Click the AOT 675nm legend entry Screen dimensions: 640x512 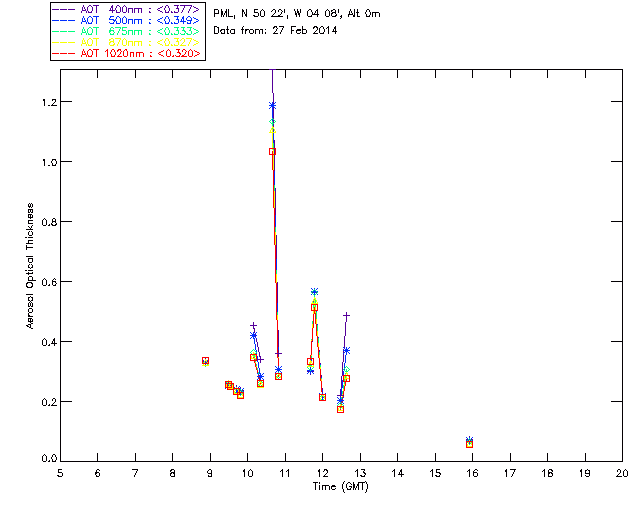(x=126, y=31)
